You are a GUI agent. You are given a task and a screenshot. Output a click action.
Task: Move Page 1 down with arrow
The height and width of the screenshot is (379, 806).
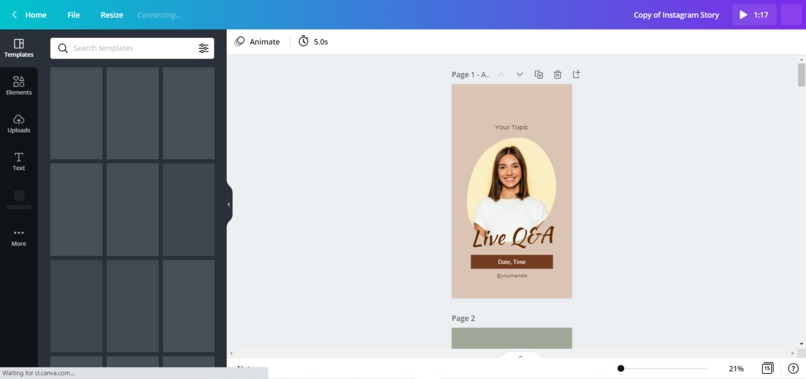click(x=520, y=75)
